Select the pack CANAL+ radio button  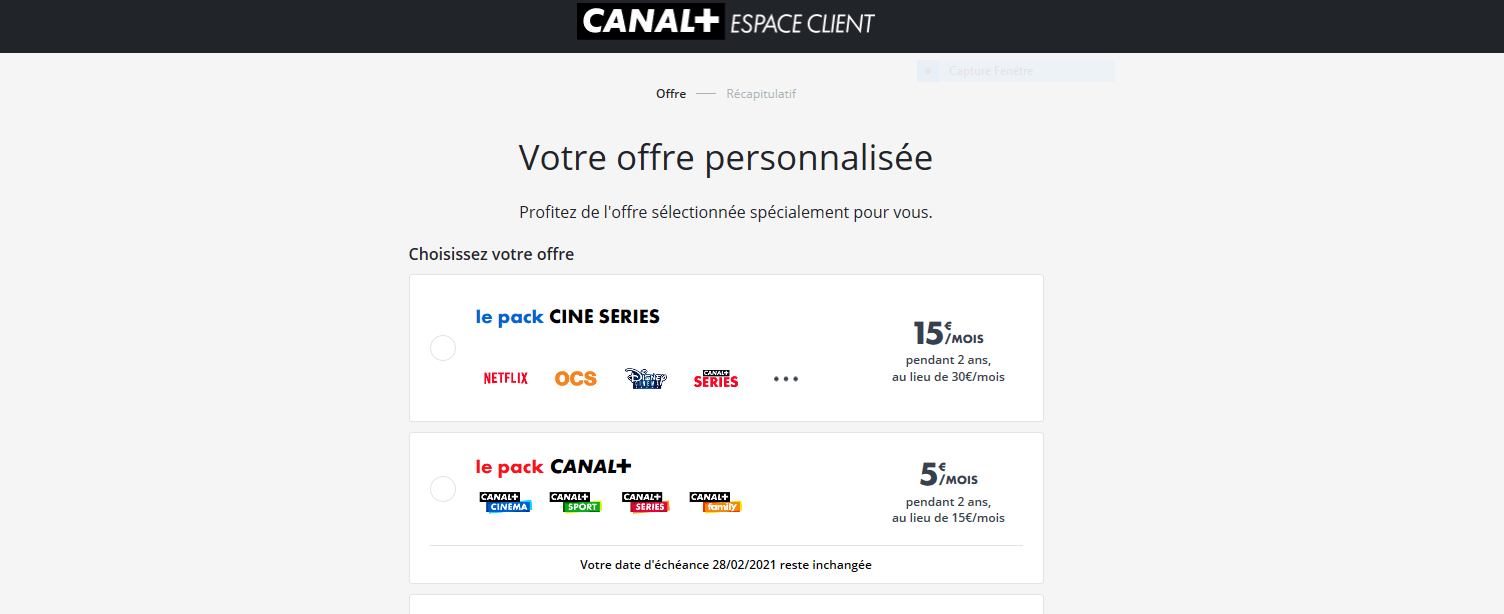(443, 489)
